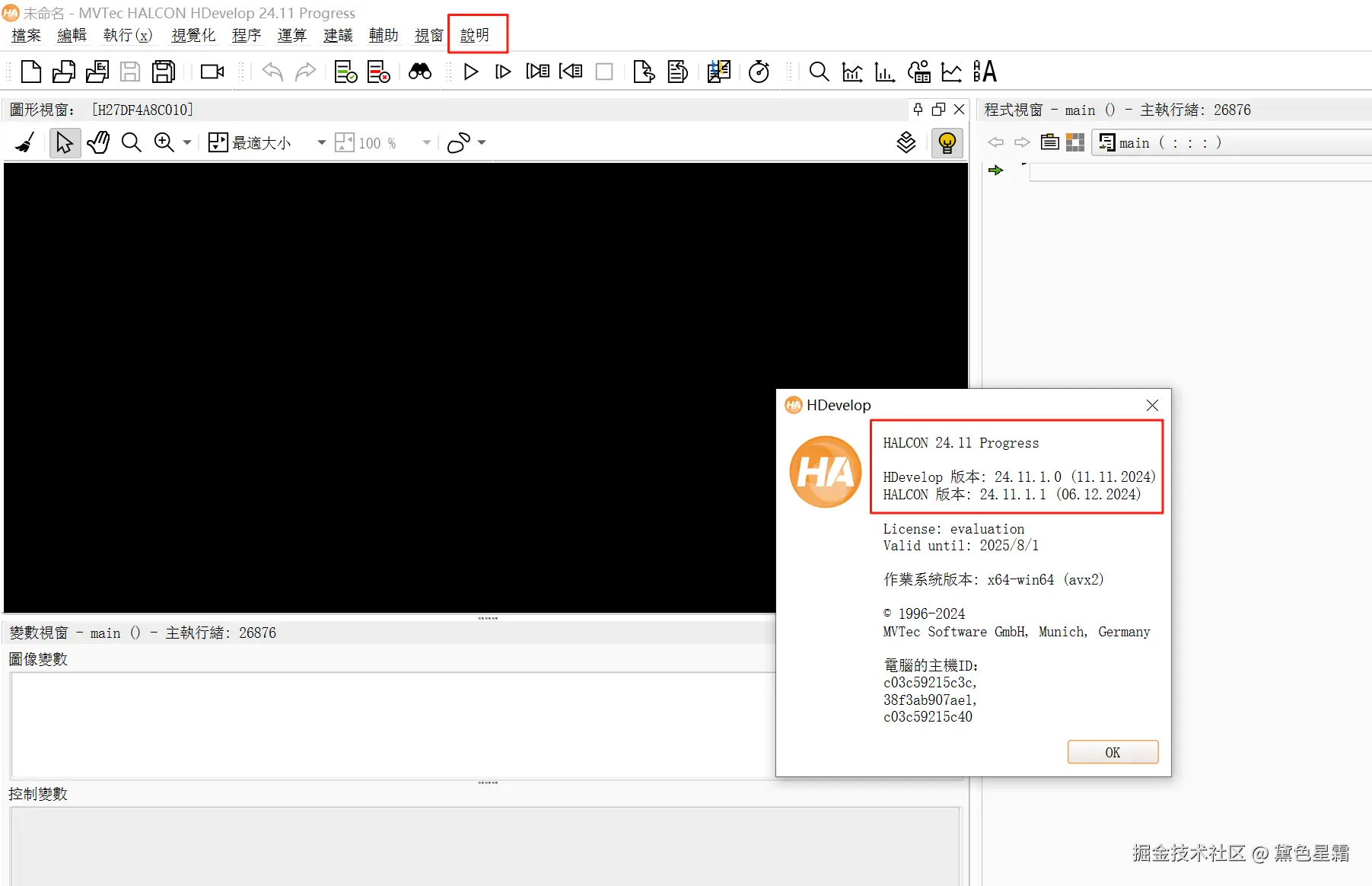The image size is (1372, 886).
Task: Click the host ID 'c03c59215c3c,' text
Action: click(930, 683)
